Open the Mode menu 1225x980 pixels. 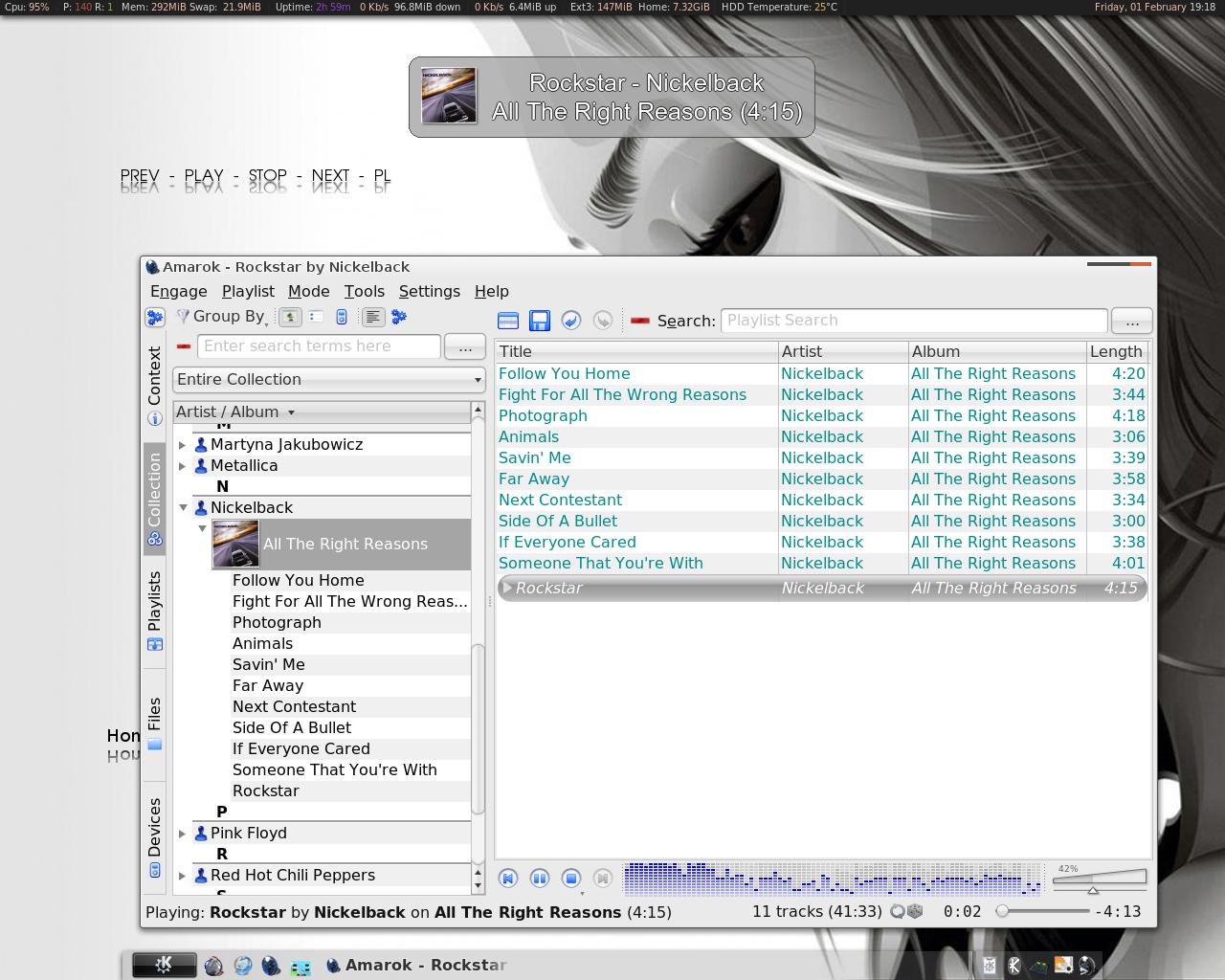(309, 292)
